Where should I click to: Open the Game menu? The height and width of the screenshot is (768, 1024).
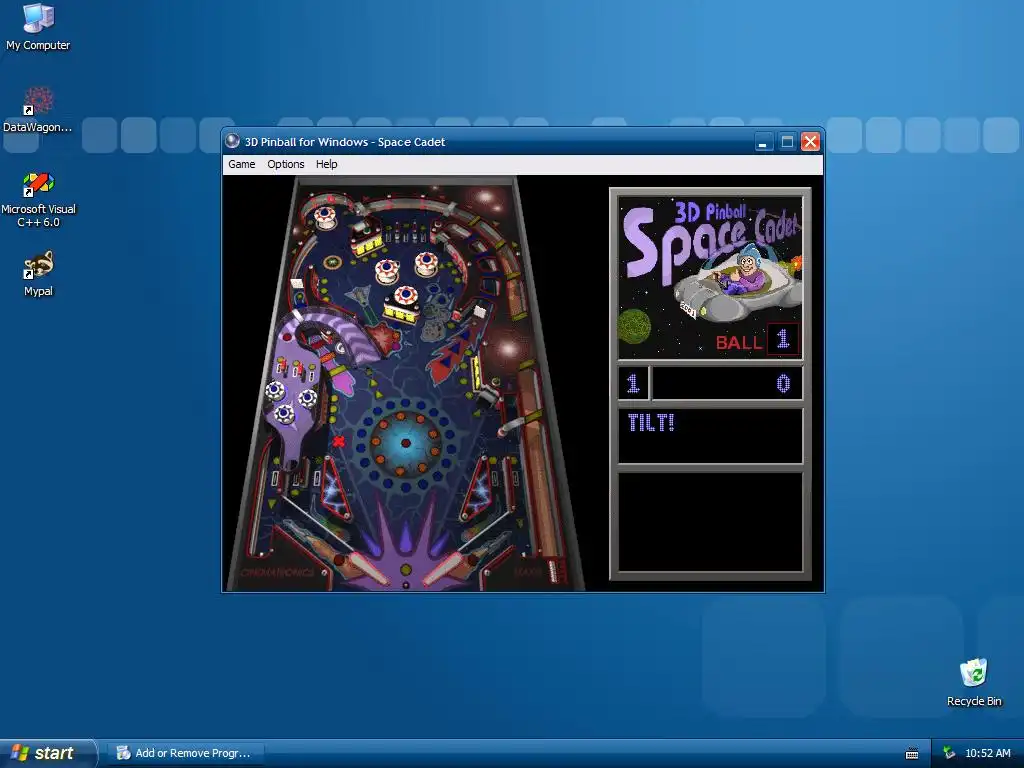coord(242,164)
